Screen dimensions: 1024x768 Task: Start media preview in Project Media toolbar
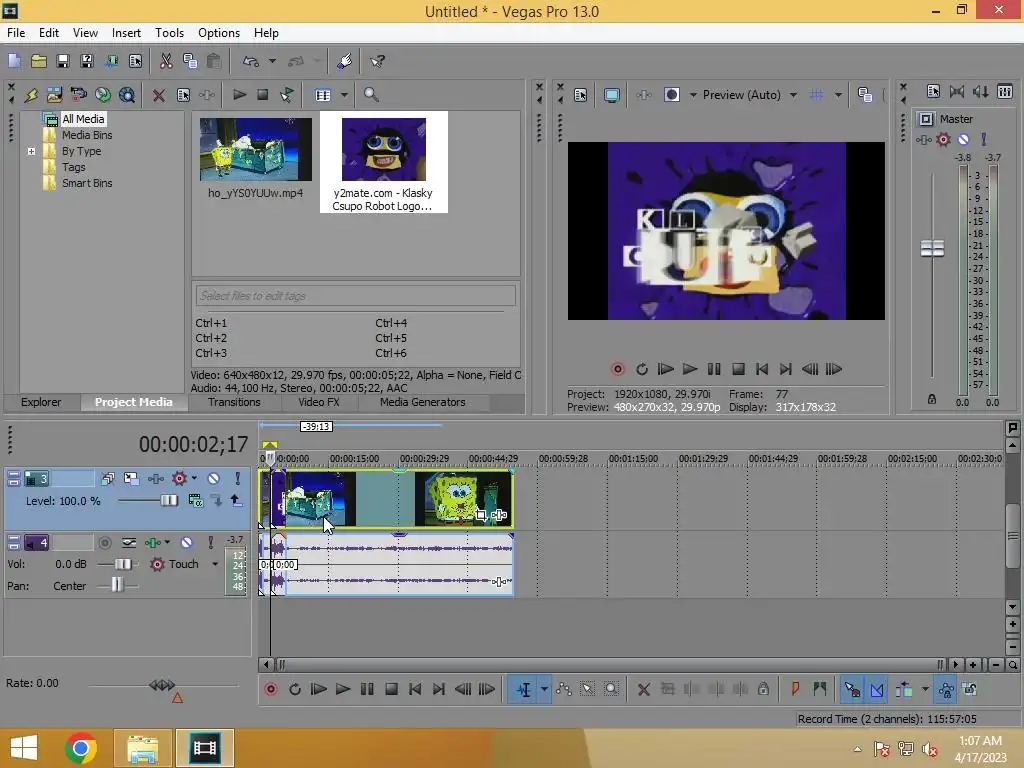click(x=239, y=95)
